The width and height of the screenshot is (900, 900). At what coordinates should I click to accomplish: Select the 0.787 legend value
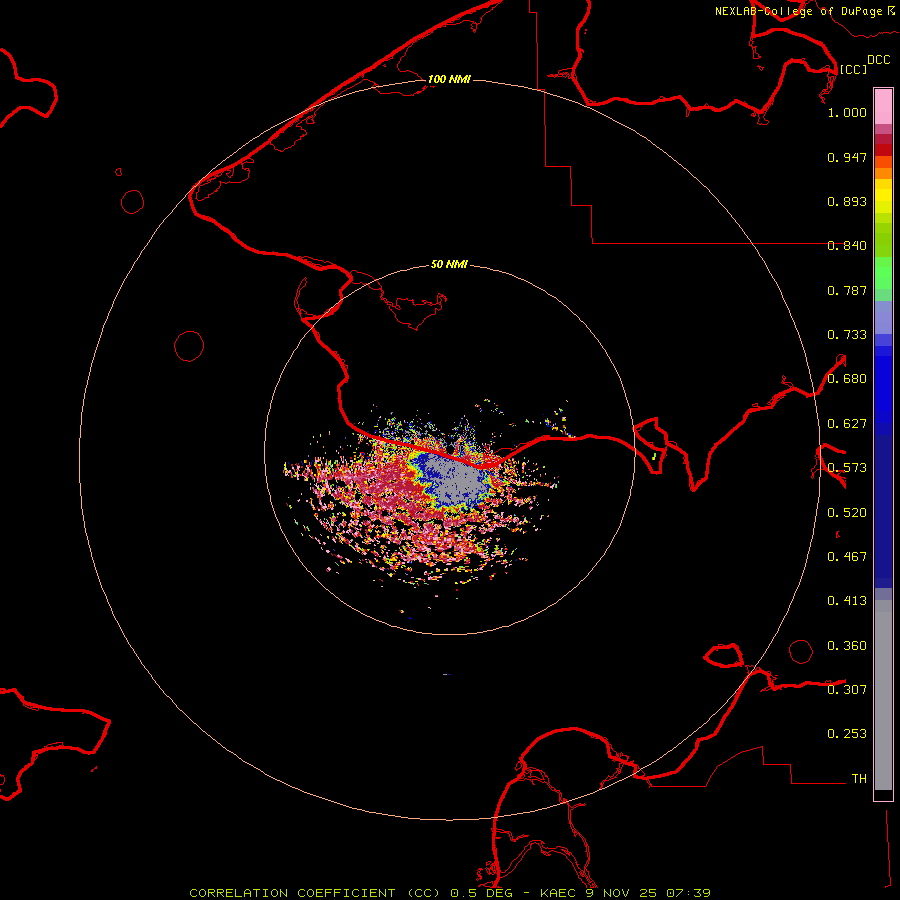(x=847, y=290)
